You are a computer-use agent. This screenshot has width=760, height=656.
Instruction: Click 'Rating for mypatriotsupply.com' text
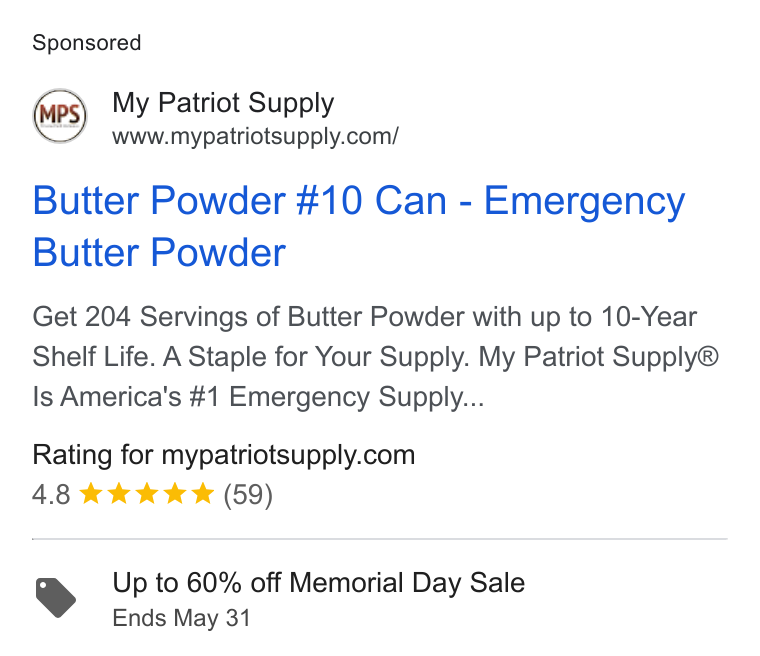223,455
